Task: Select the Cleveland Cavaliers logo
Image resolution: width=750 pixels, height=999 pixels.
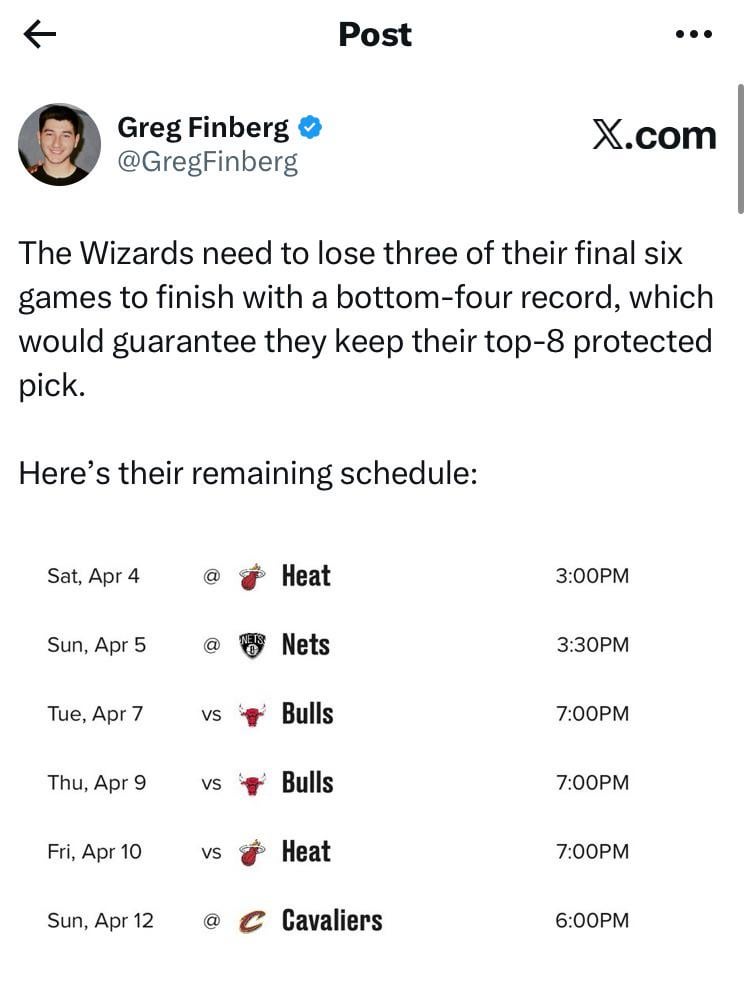Action: click(250, 920)
